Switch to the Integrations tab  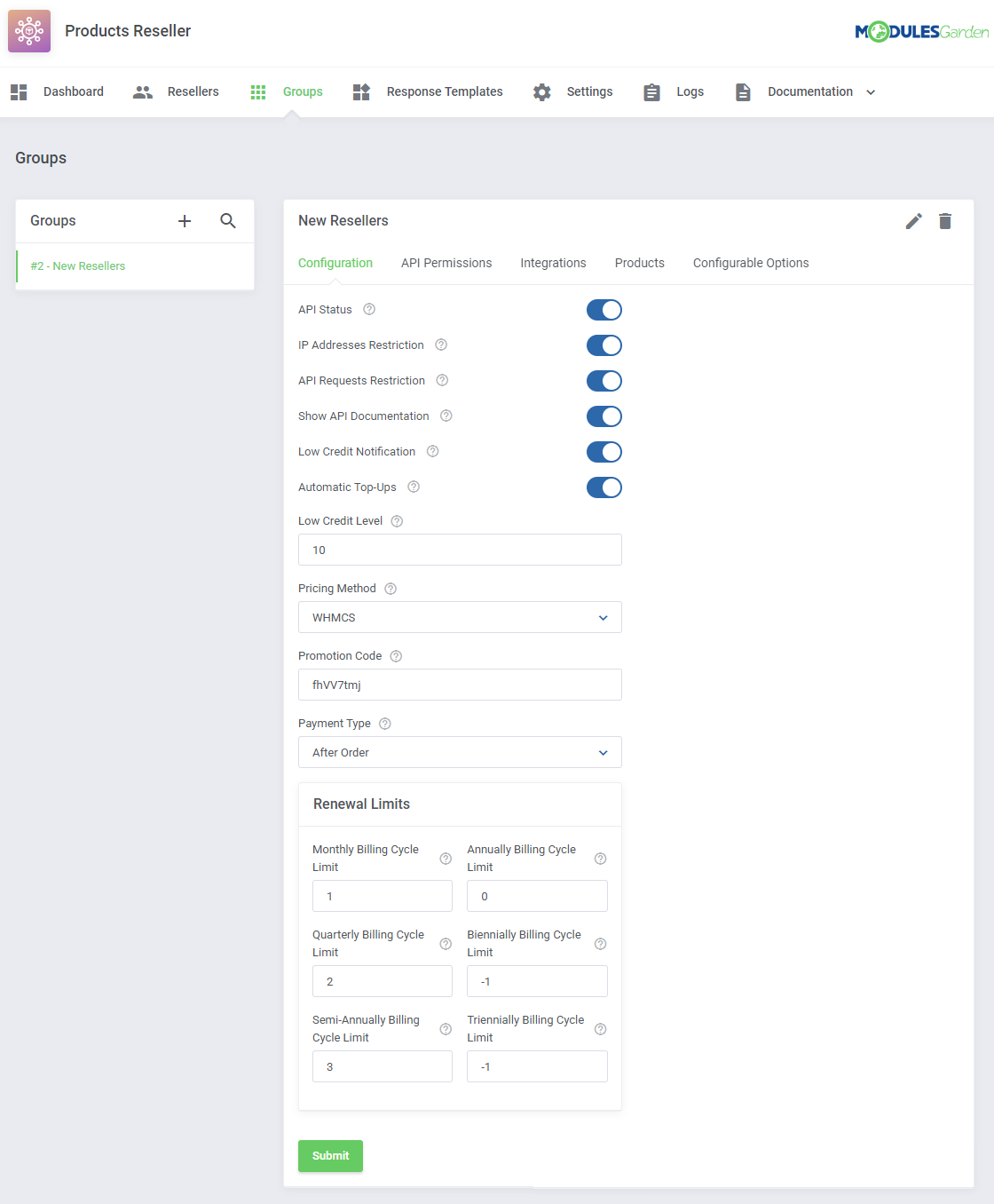553,264
